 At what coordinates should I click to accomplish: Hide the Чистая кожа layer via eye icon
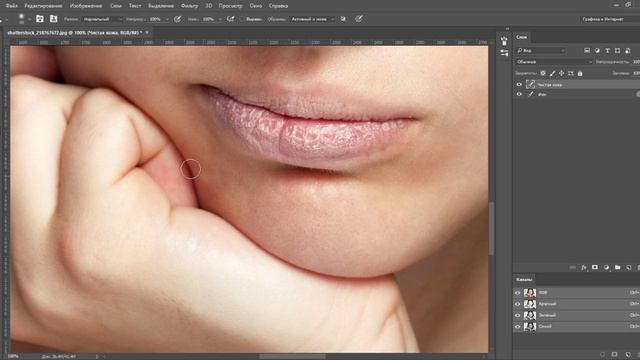[519, 84]
